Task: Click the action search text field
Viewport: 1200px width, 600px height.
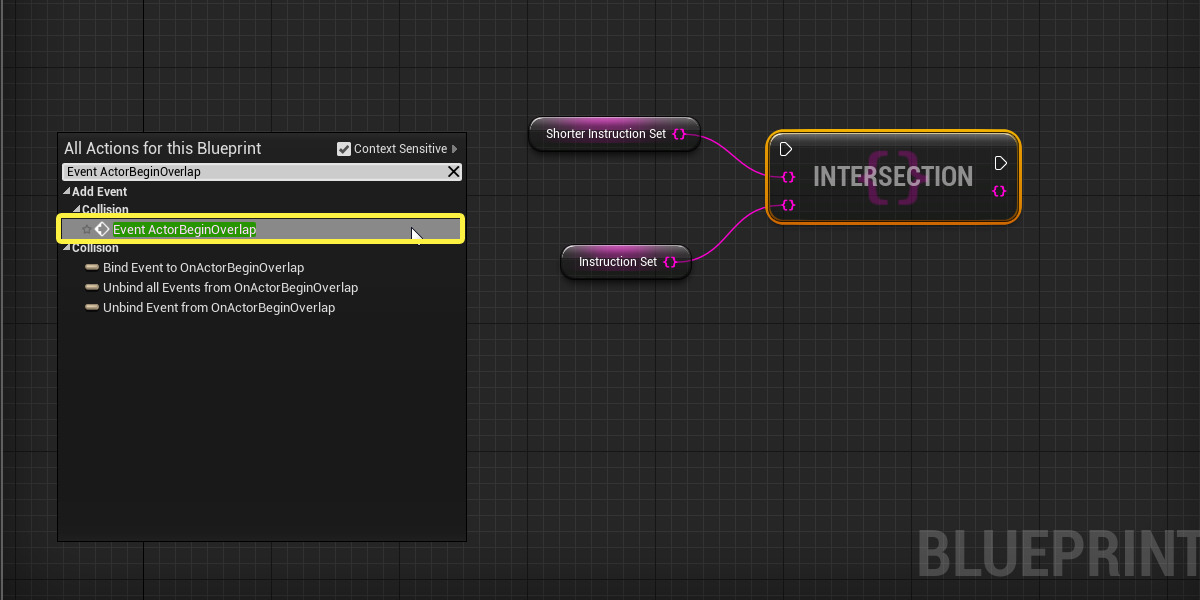Action: coord(250,172)
